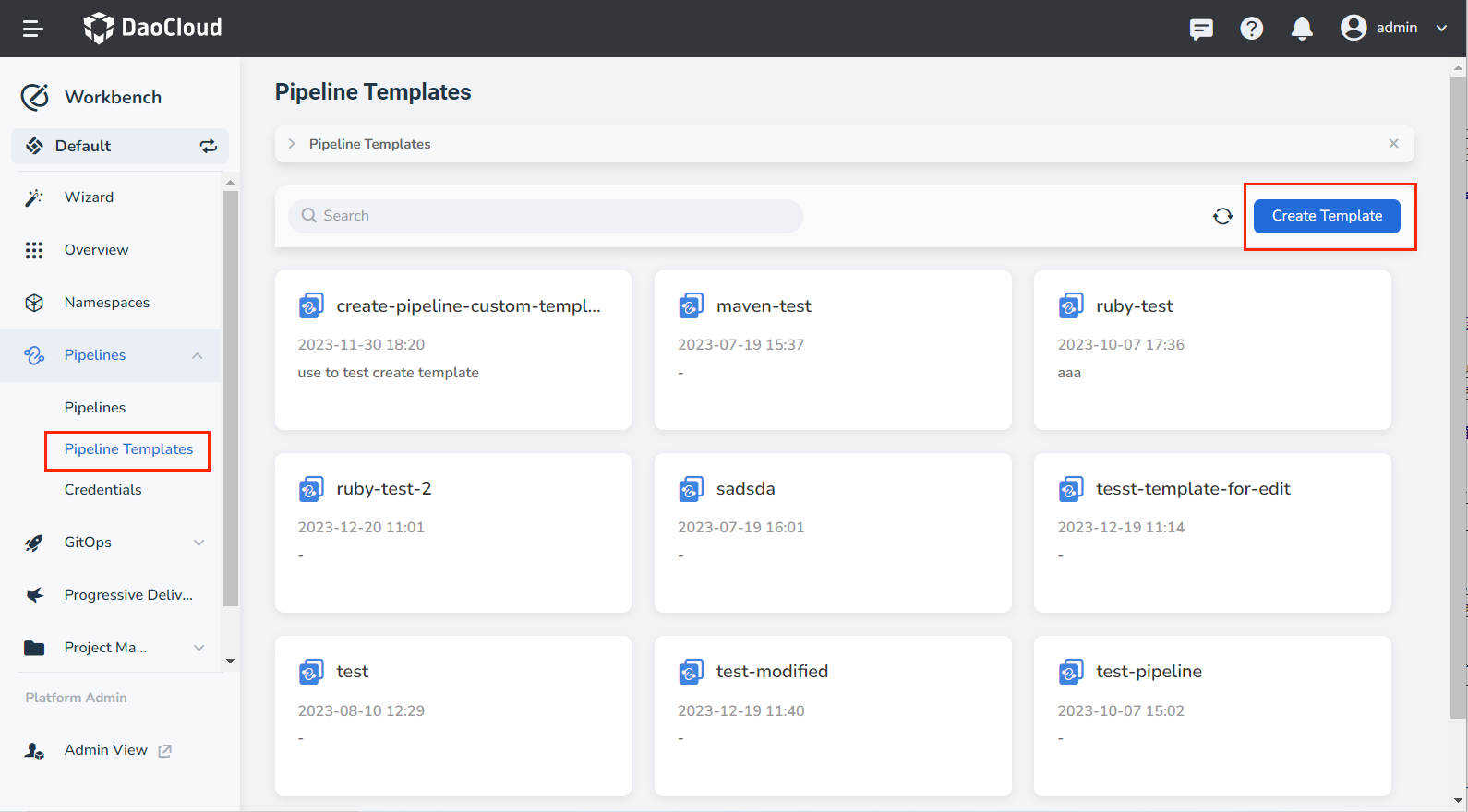Click the help question mark icon
The width and height of the screenshot is (1468, 812).
1251,29
